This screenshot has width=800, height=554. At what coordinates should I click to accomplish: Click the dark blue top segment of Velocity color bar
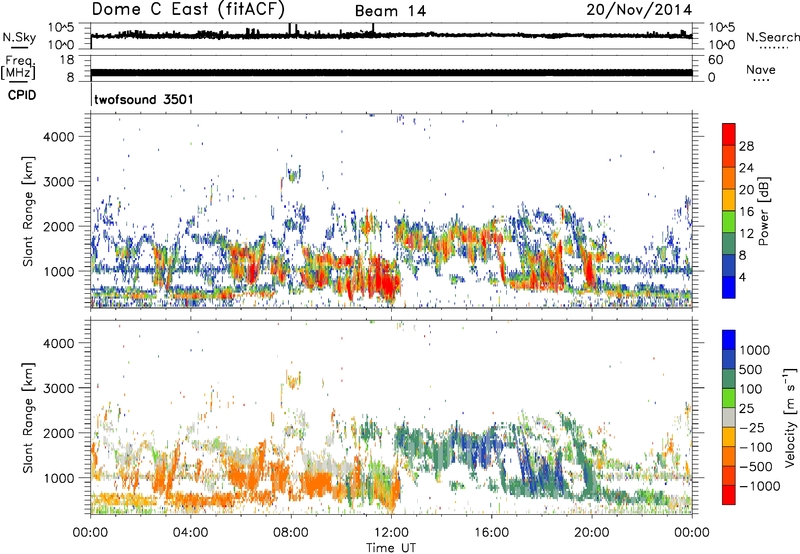[729, 340]
